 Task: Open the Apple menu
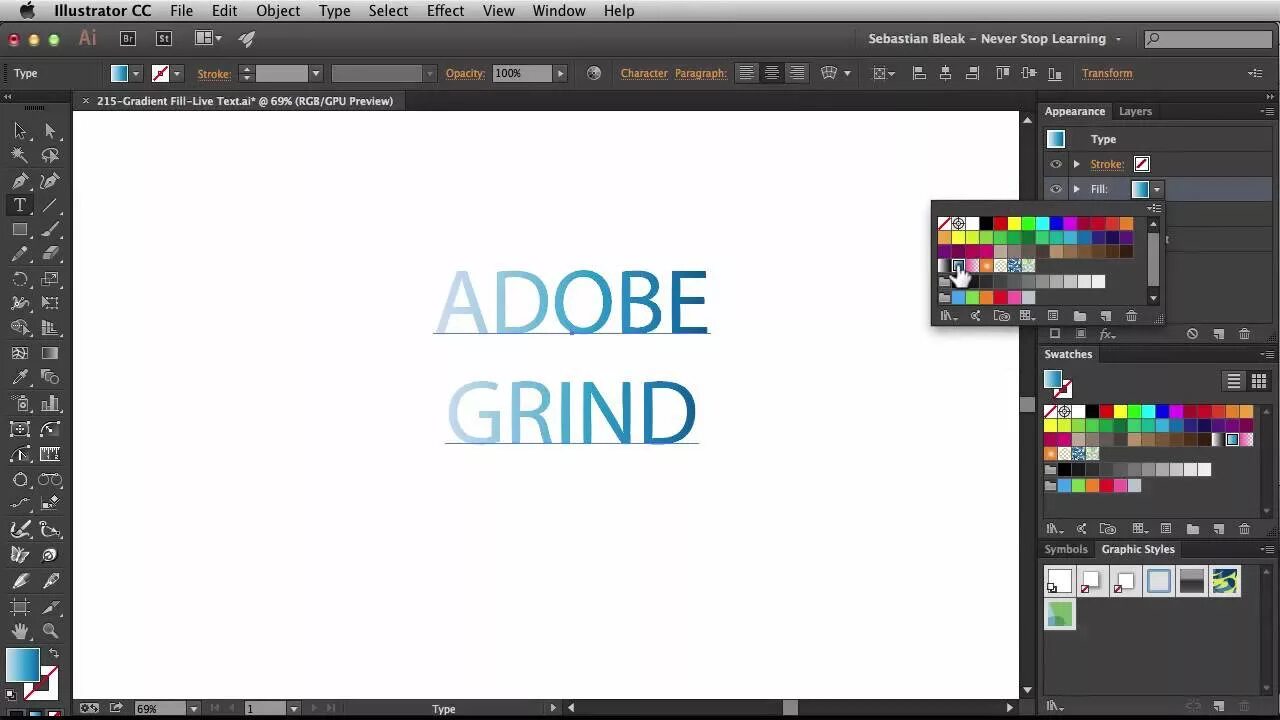(x=27, y=11)
